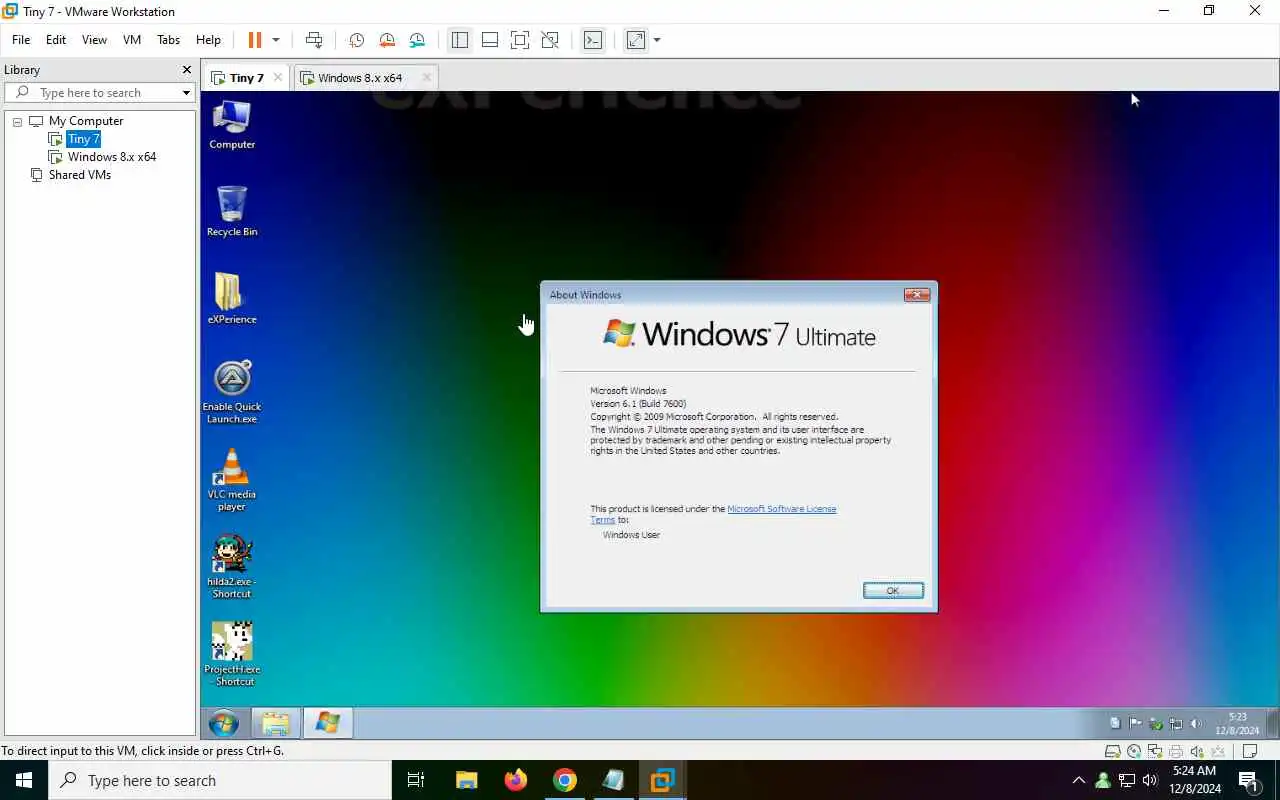Toggle the library sidebar view icon
The image size is (1280, 800).
coord(460,40)
